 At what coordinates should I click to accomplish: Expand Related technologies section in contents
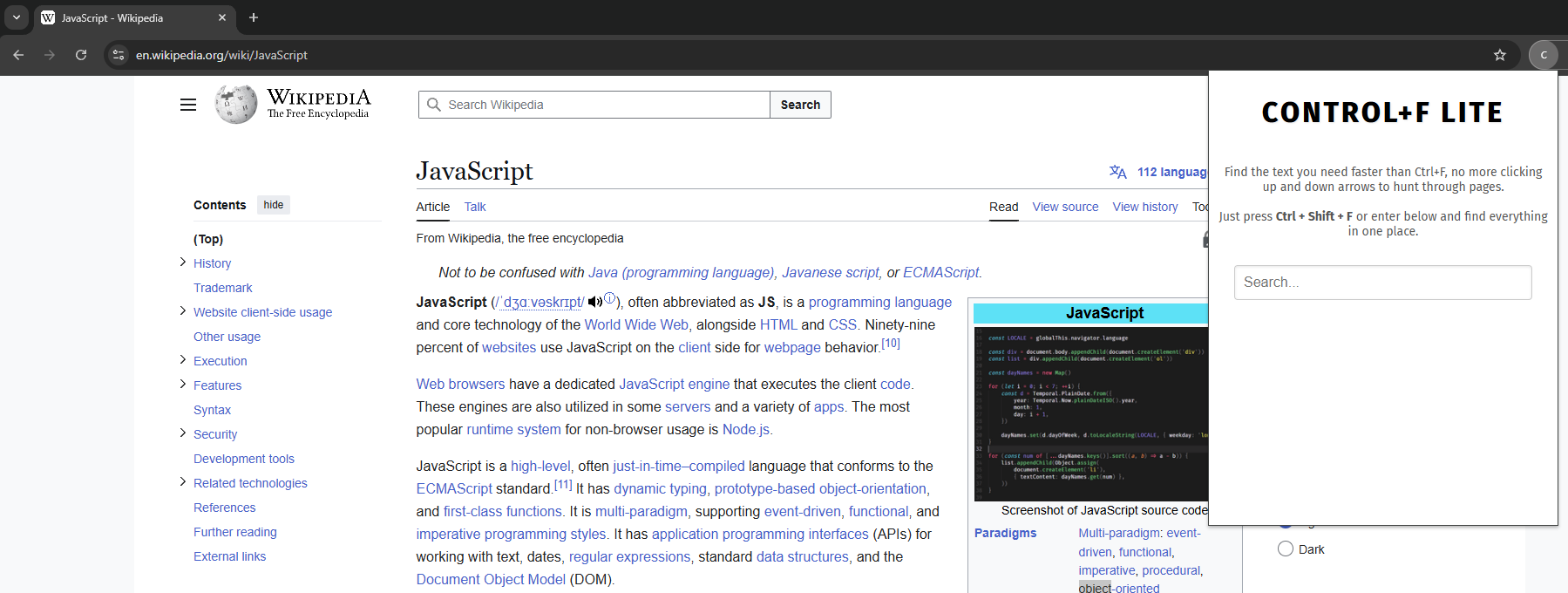(183, 481)
